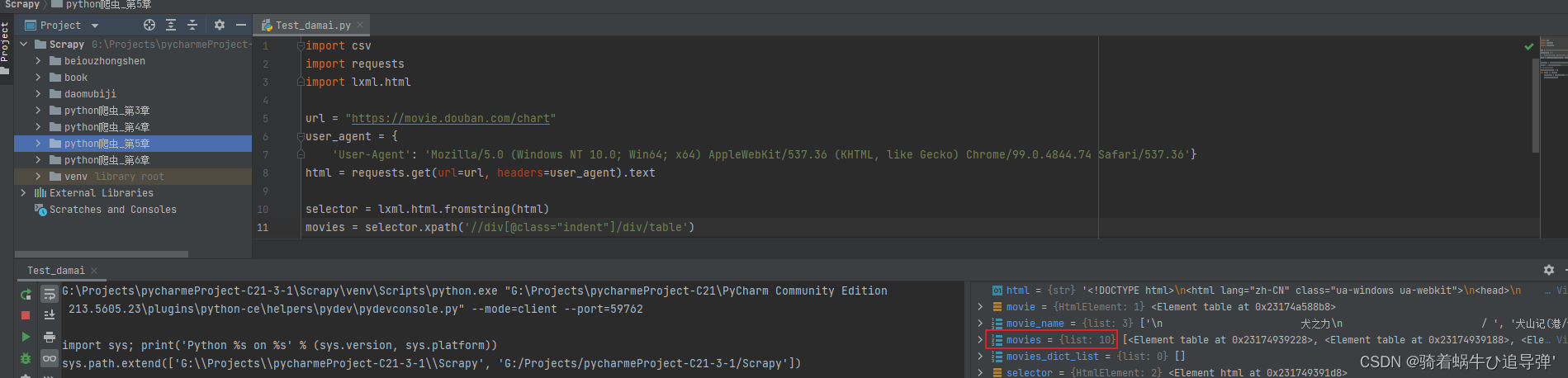This screenshot has height=378, width=1568.
Task: Click the 'import requests' line
Action: click(x=355, y=64)
